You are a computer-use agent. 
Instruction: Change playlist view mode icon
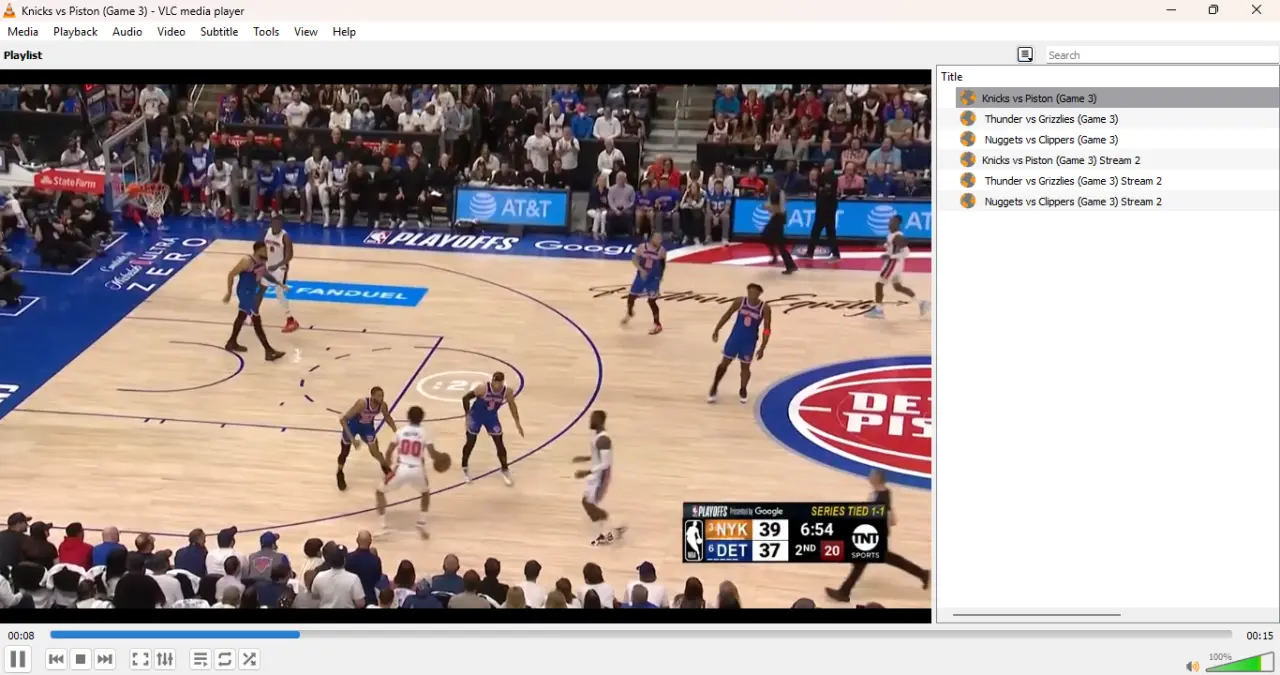pyautogui.click(x=1025, y=55)
